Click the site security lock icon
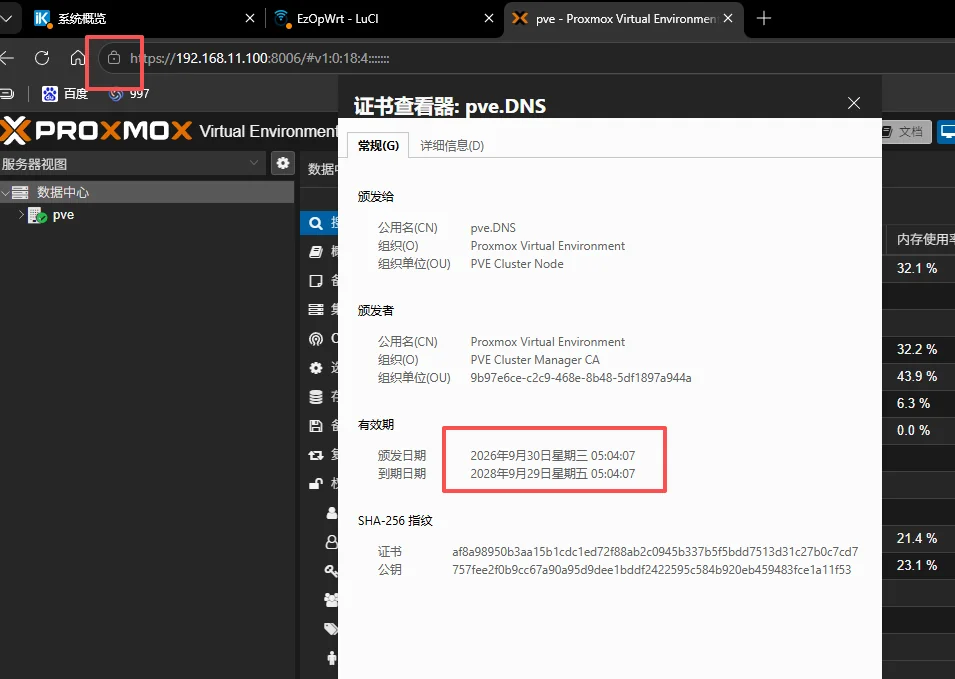This screenshot has width=955, height=679. pyautogui.click(x=114, y=58)
